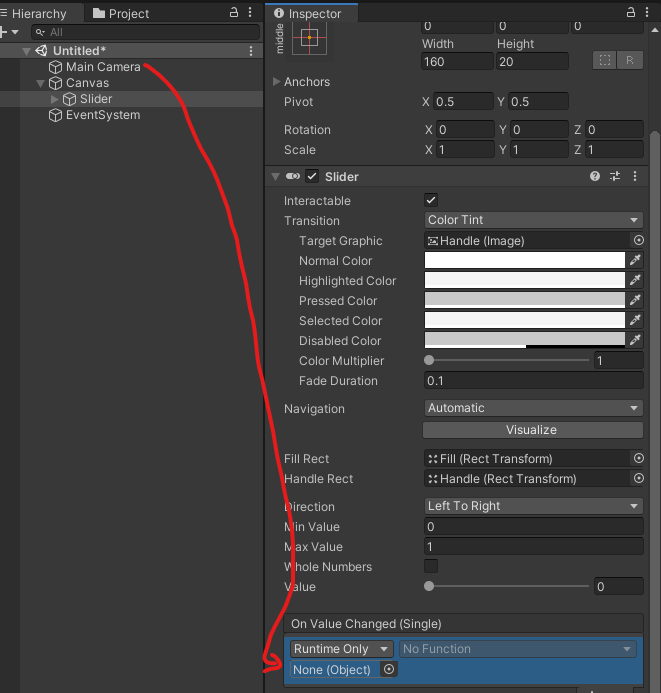Open the Untitled scene options menu
The width and height of the screenshot is (661, 693).
[251, 51]
